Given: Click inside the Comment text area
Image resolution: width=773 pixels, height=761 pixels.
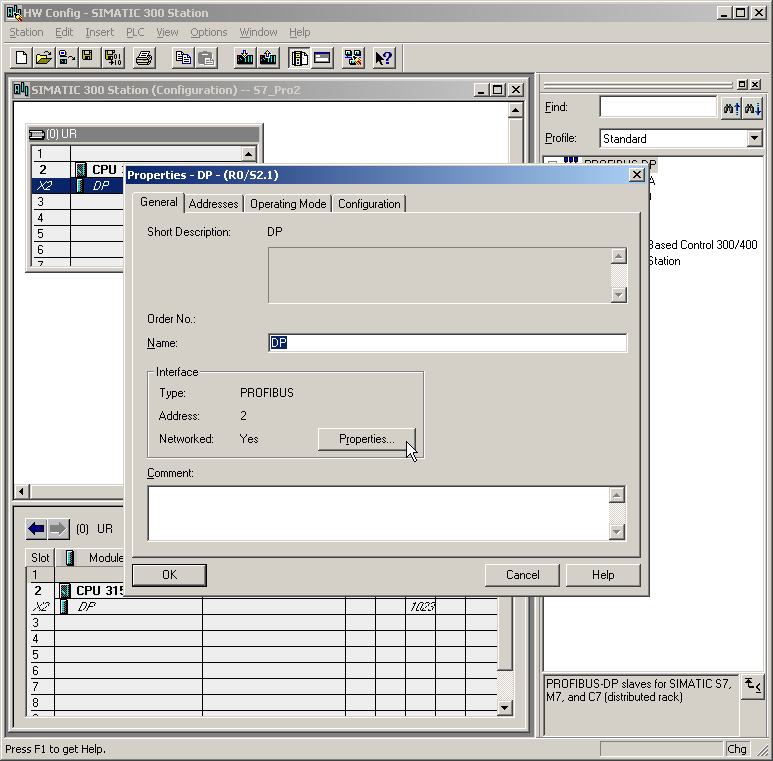Looking at the screenshot, I should (x=379, y=513).
